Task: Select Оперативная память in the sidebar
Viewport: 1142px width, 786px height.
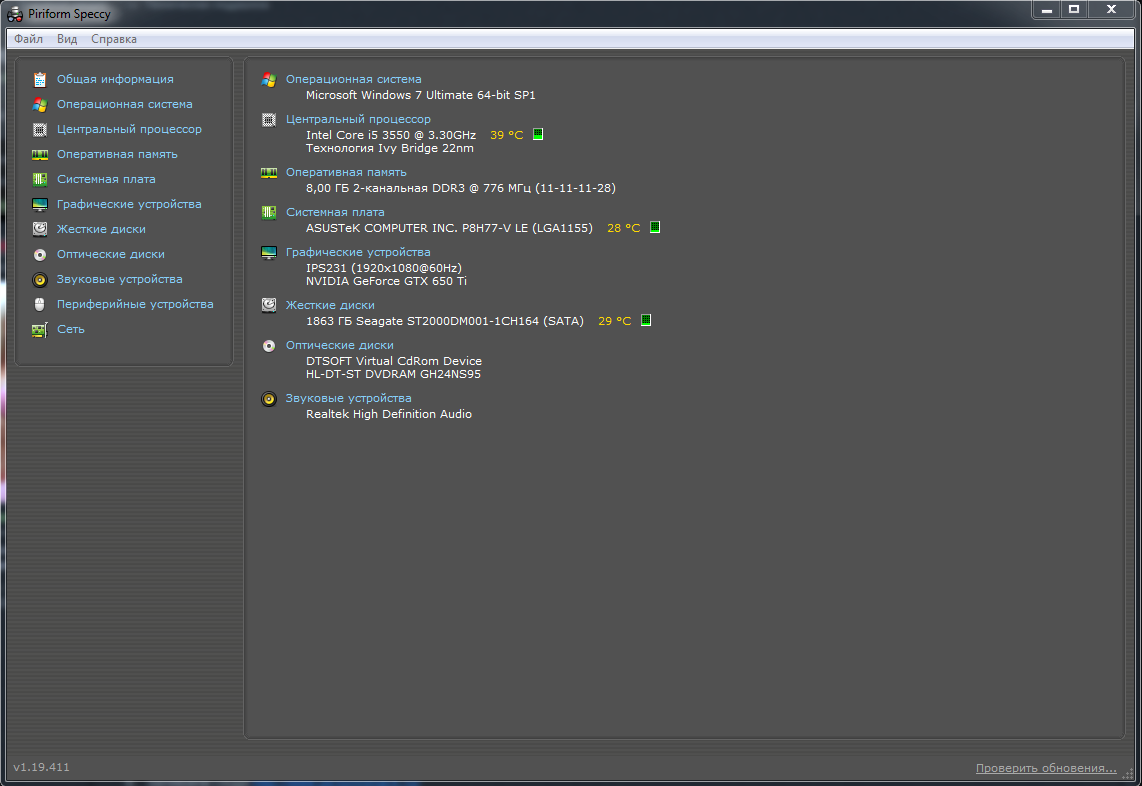Action: (x=117, y=154)
